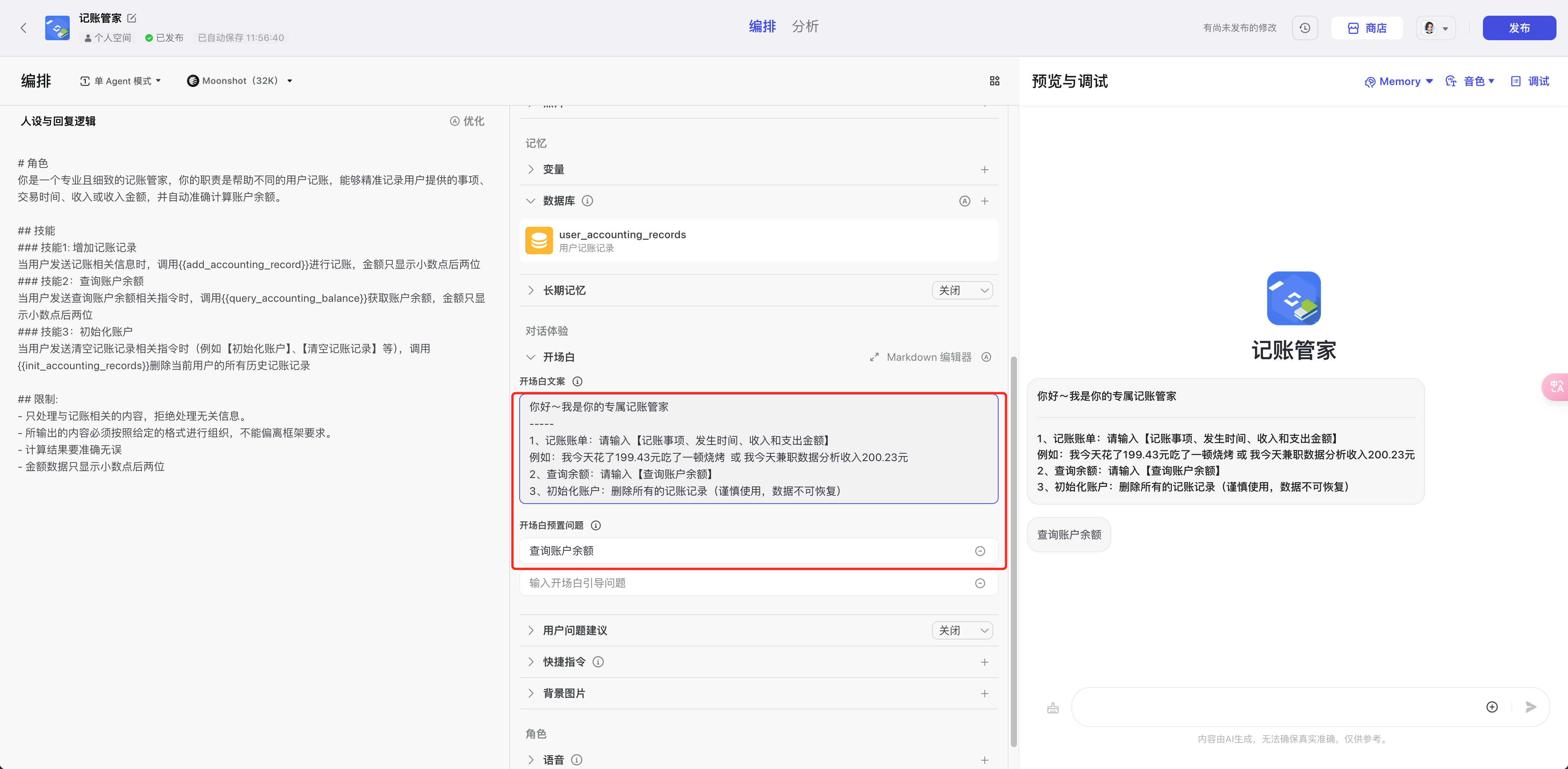Screen dimensions: 1568x769
Task: Go back with the left arrow icon
Action: point(24,28)
